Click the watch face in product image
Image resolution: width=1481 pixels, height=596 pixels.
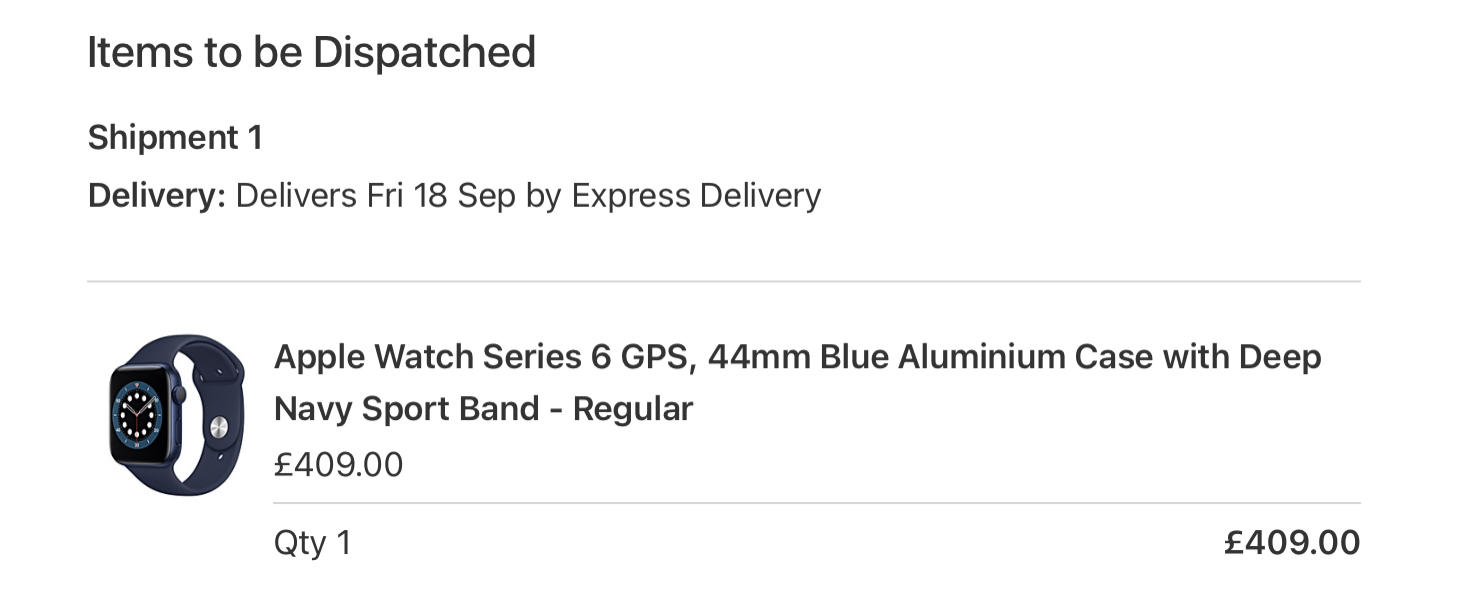tap(143, 414)
